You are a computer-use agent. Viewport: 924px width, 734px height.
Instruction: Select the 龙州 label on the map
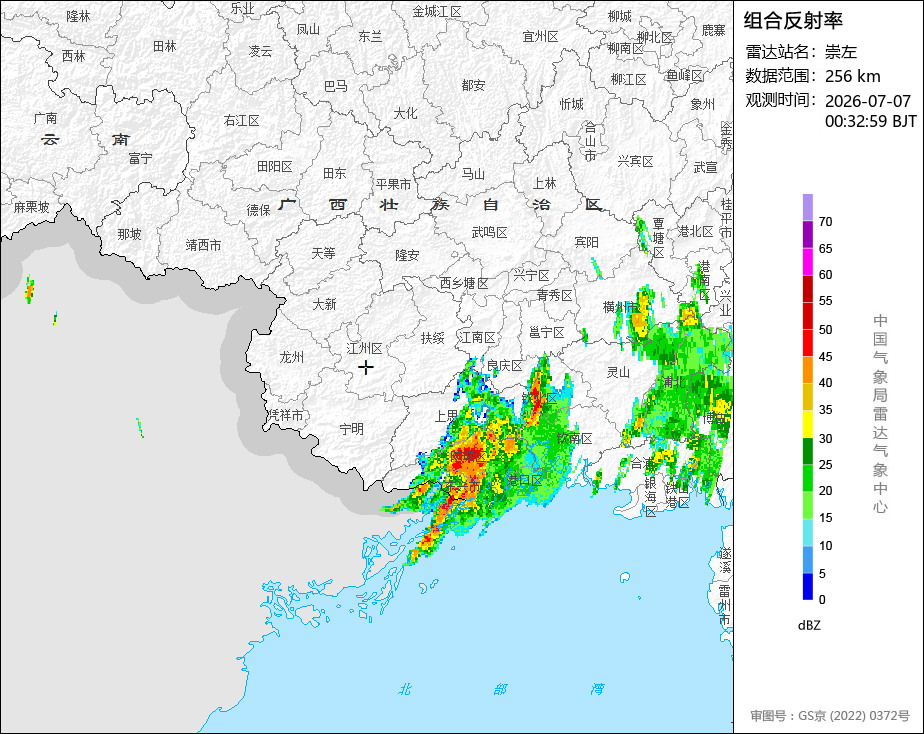click(x=292, y=357)
